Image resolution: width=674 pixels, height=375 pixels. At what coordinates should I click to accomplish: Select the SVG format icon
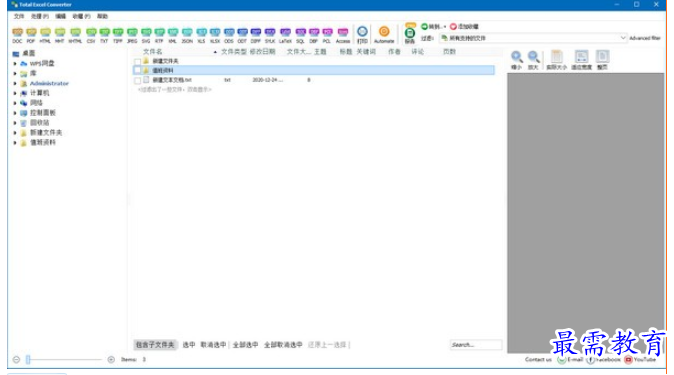coord(146,35)
